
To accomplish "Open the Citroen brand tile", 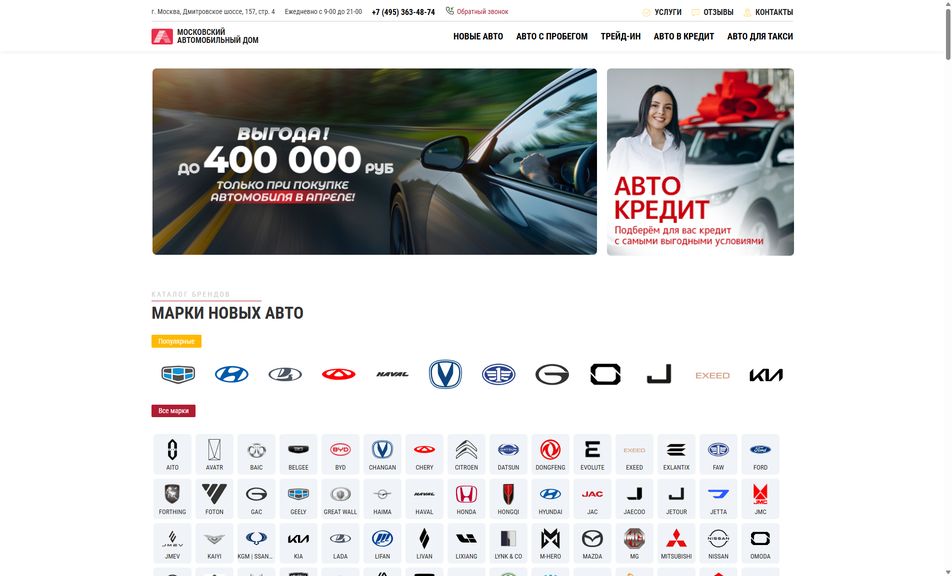I will point(466,454).
